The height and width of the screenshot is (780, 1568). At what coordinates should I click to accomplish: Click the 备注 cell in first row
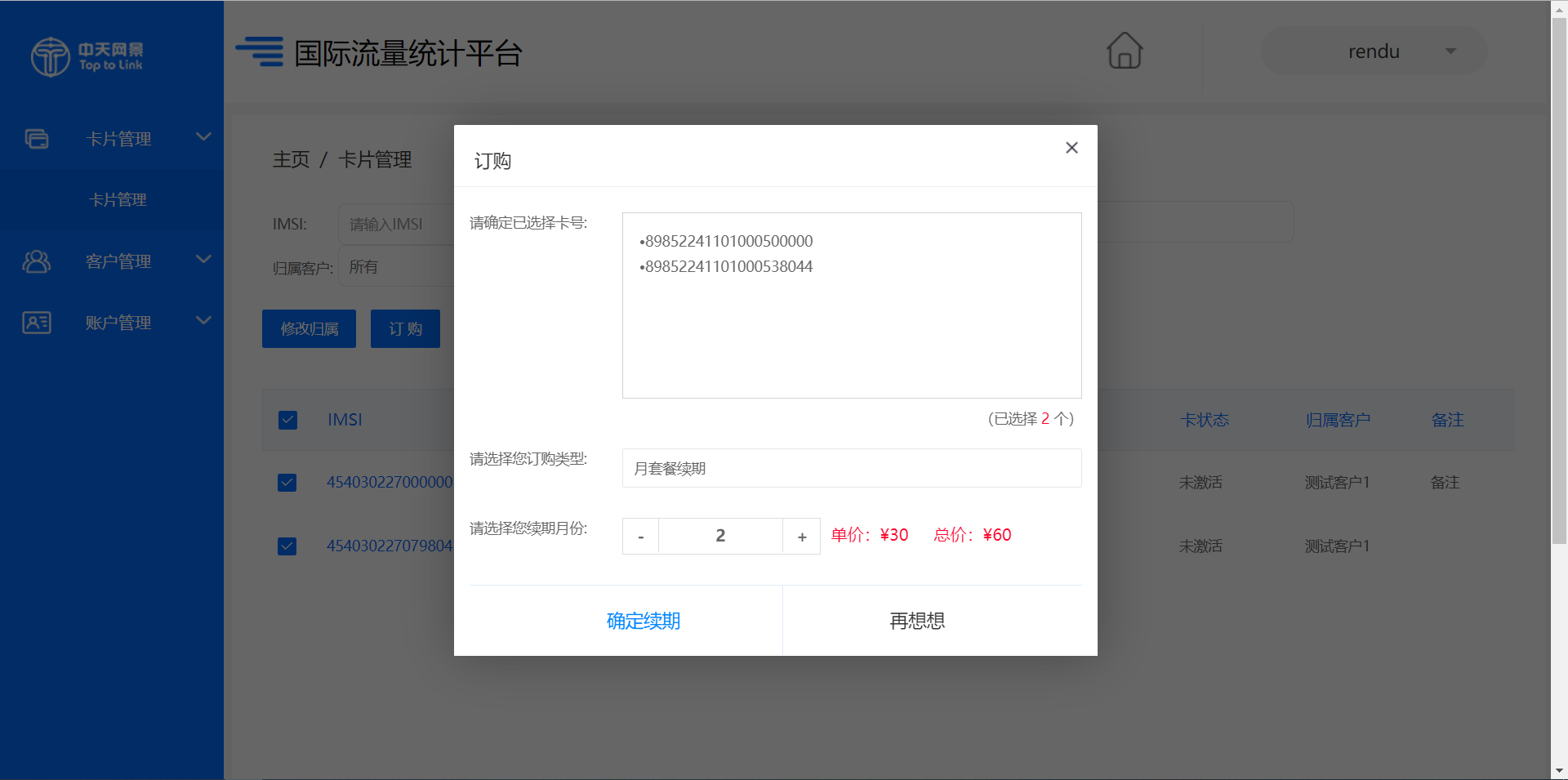point(1445,483)
